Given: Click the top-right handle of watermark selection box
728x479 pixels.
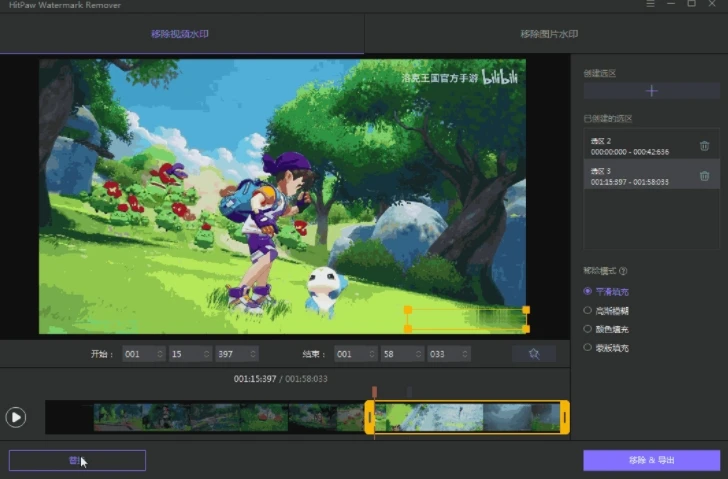Looking at the screenshot, I should 526,310.
